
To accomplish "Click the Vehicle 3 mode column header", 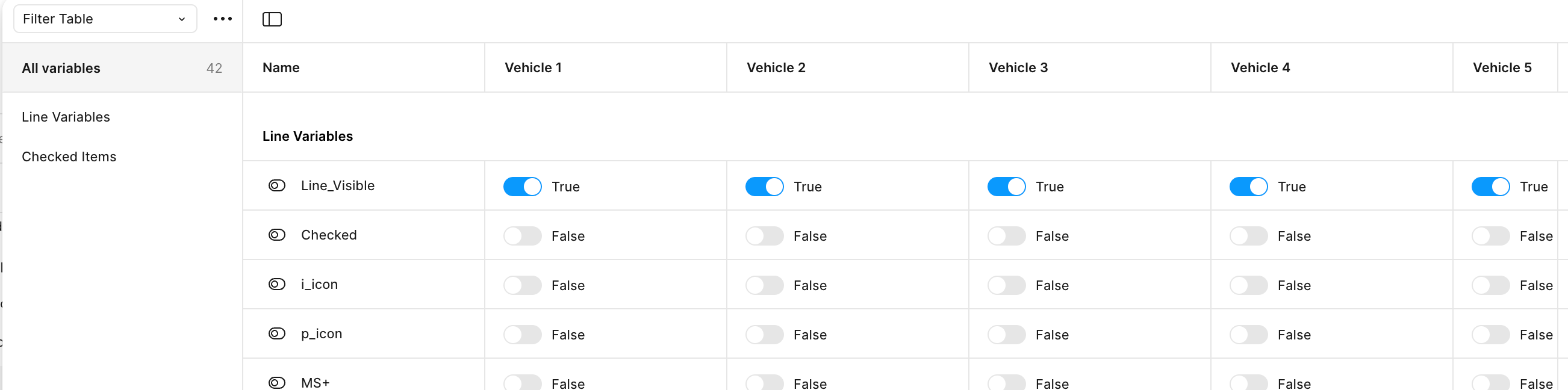I will [1018, 67].
